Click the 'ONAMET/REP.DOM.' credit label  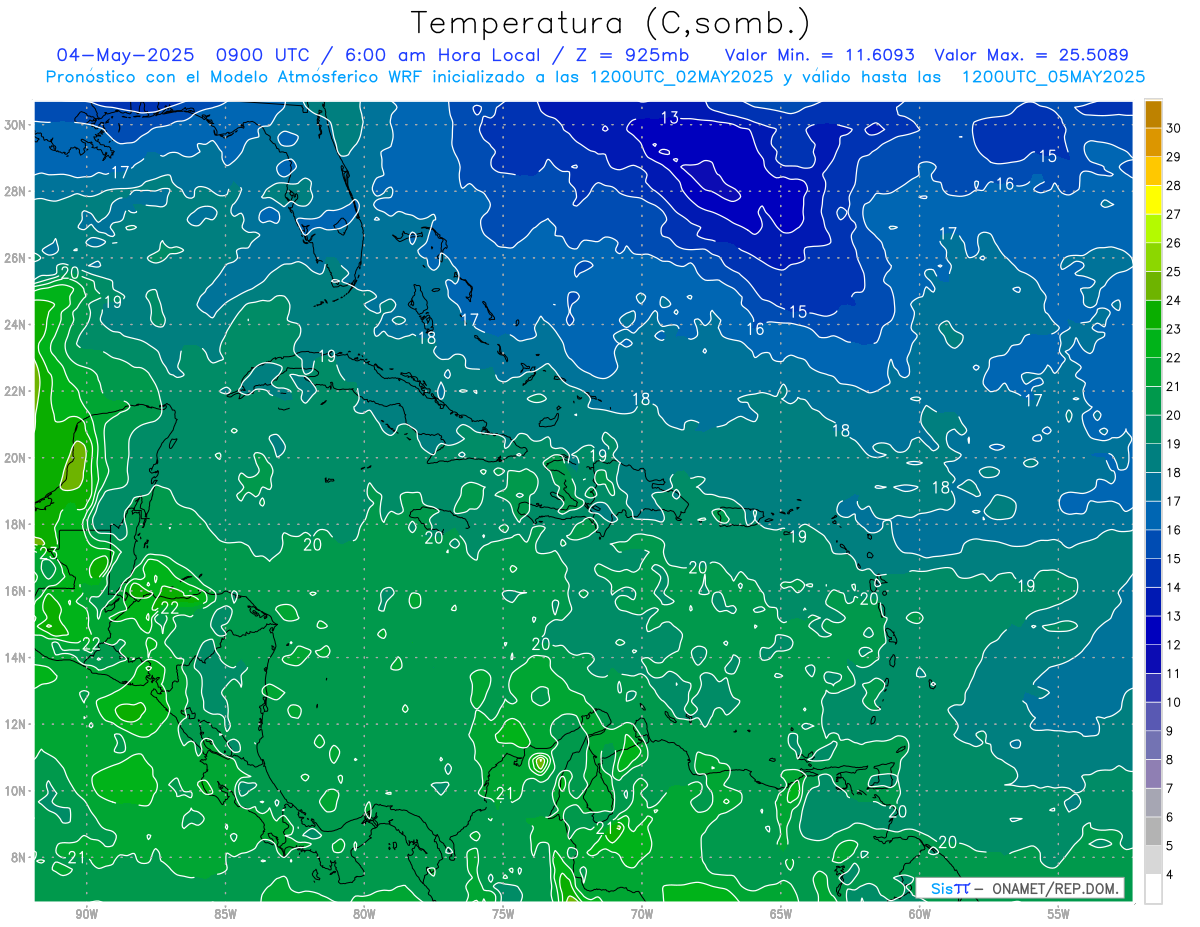coord(1054,888)
